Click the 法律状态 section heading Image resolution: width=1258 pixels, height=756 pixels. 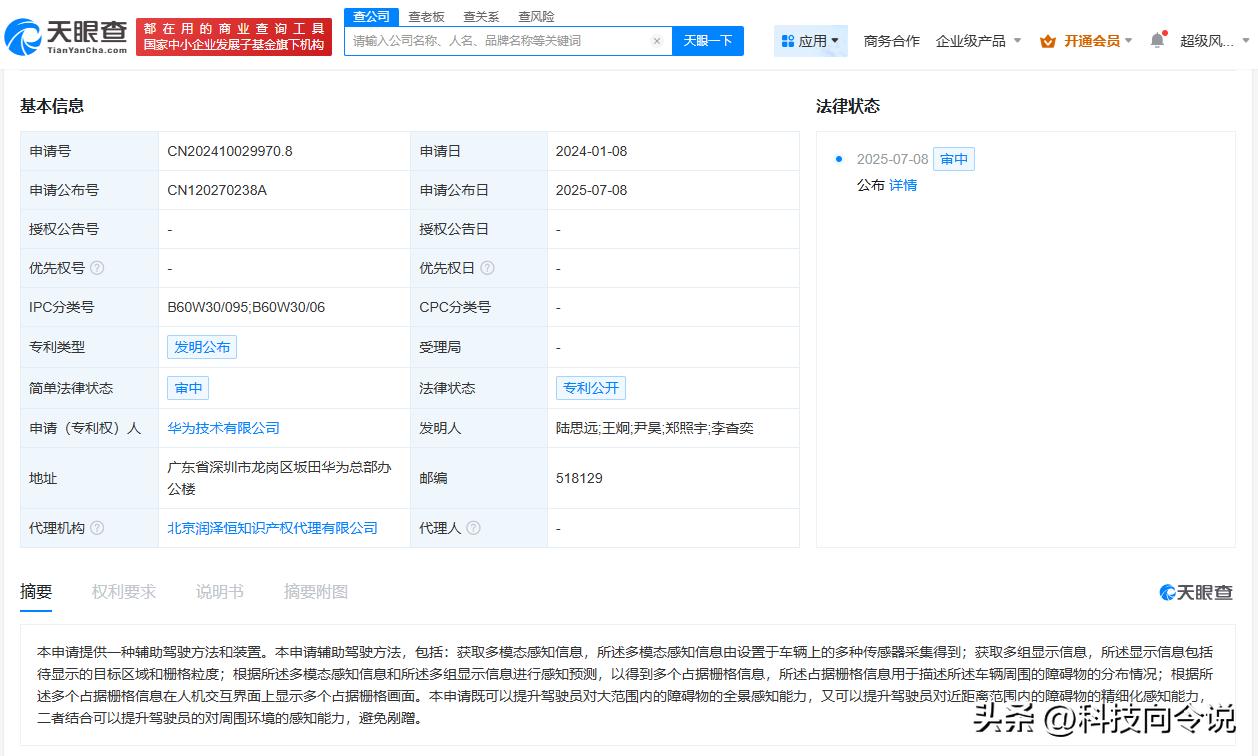pos(848,106)
